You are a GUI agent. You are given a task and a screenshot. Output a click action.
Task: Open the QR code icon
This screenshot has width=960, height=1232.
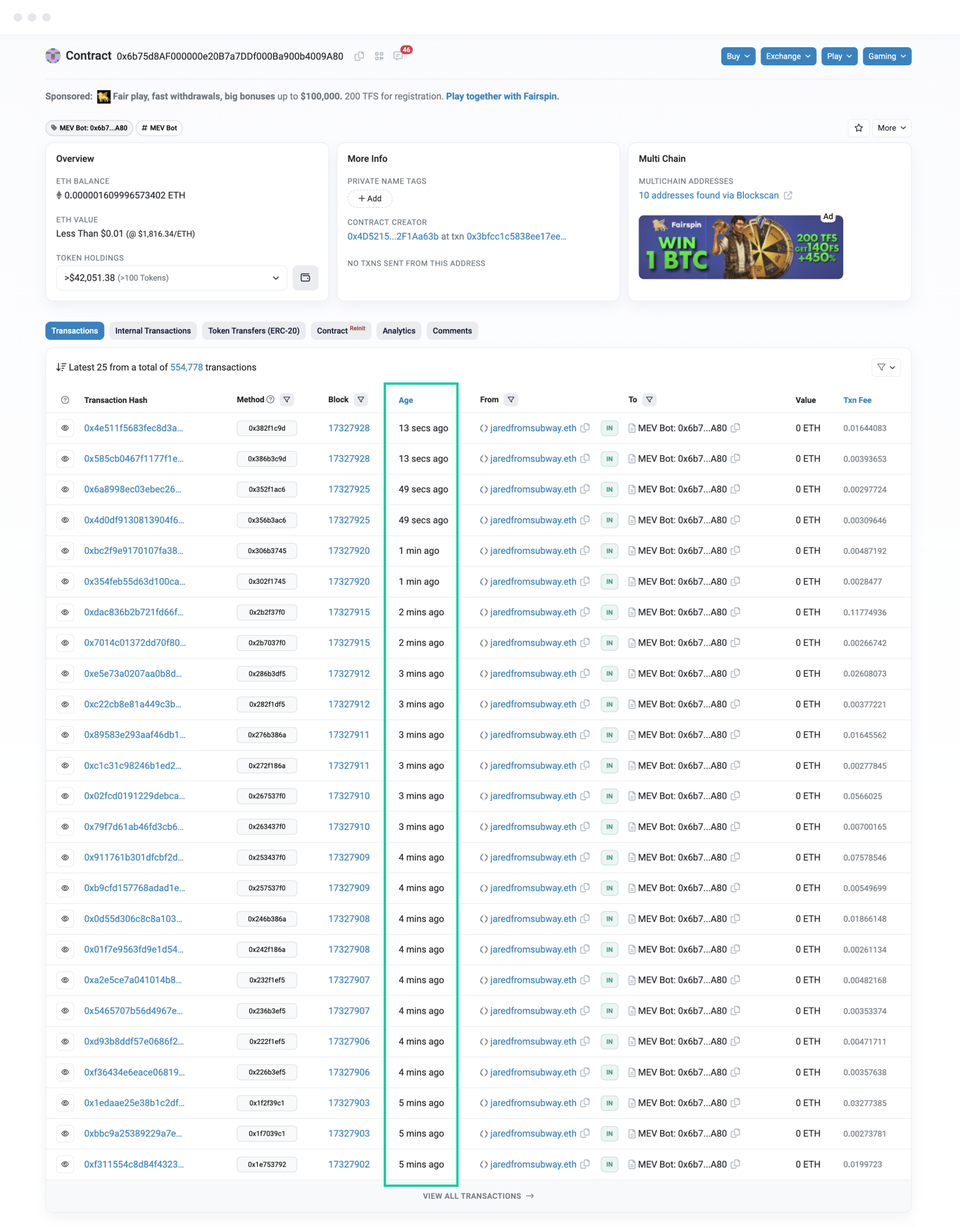click(379, 56)
